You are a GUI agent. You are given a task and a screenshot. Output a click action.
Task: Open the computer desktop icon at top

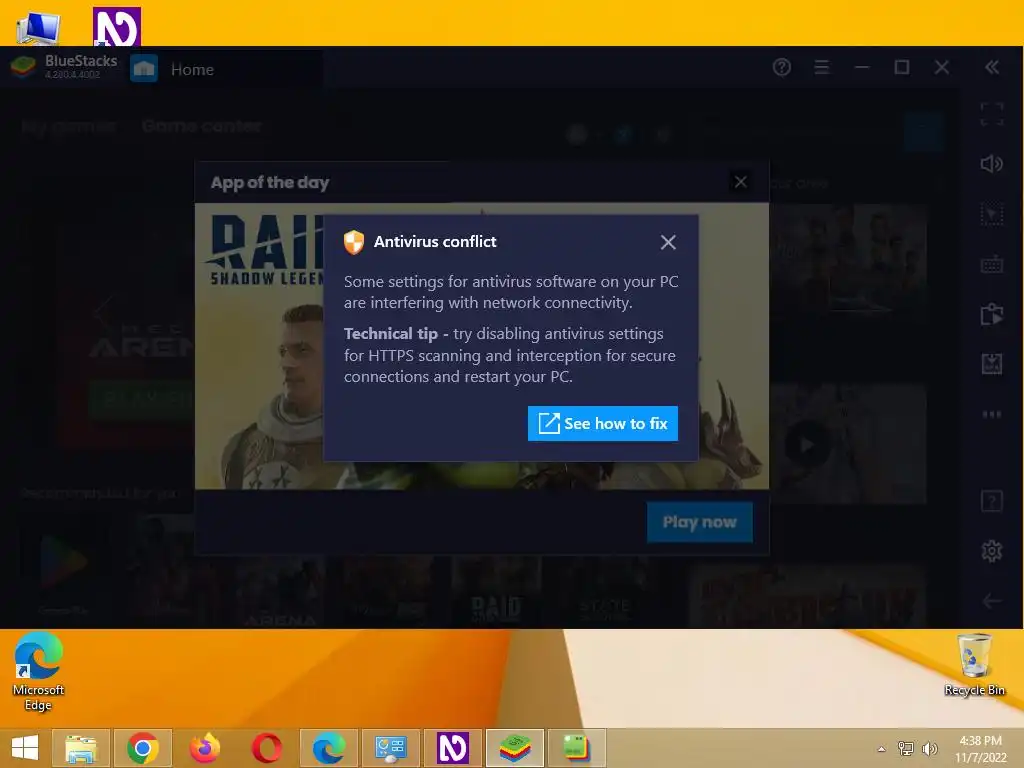pos(38,27)
